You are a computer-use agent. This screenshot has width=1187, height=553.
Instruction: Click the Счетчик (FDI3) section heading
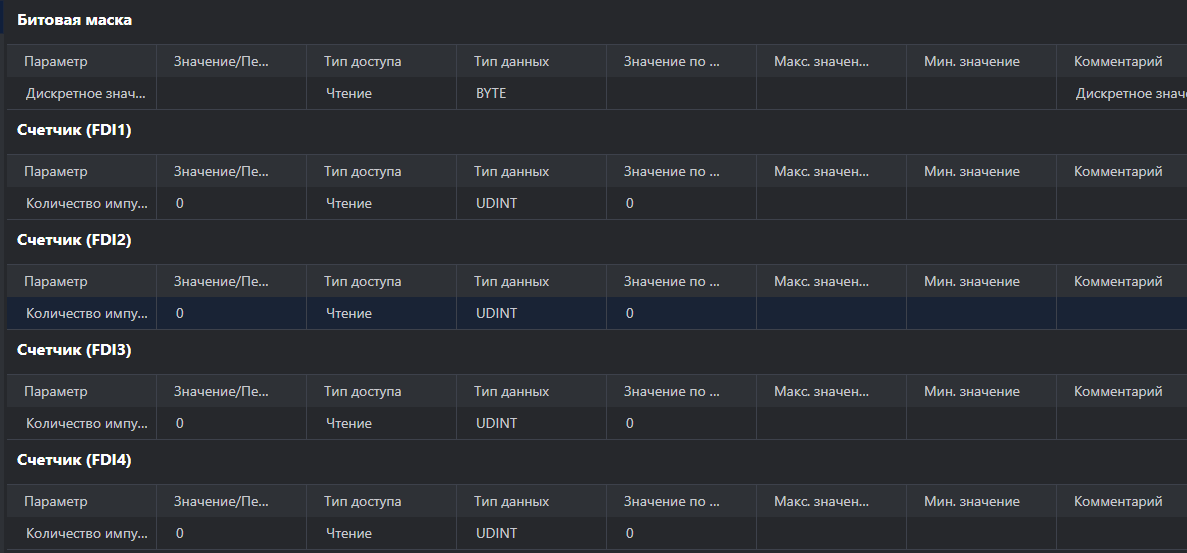[74, 350]
